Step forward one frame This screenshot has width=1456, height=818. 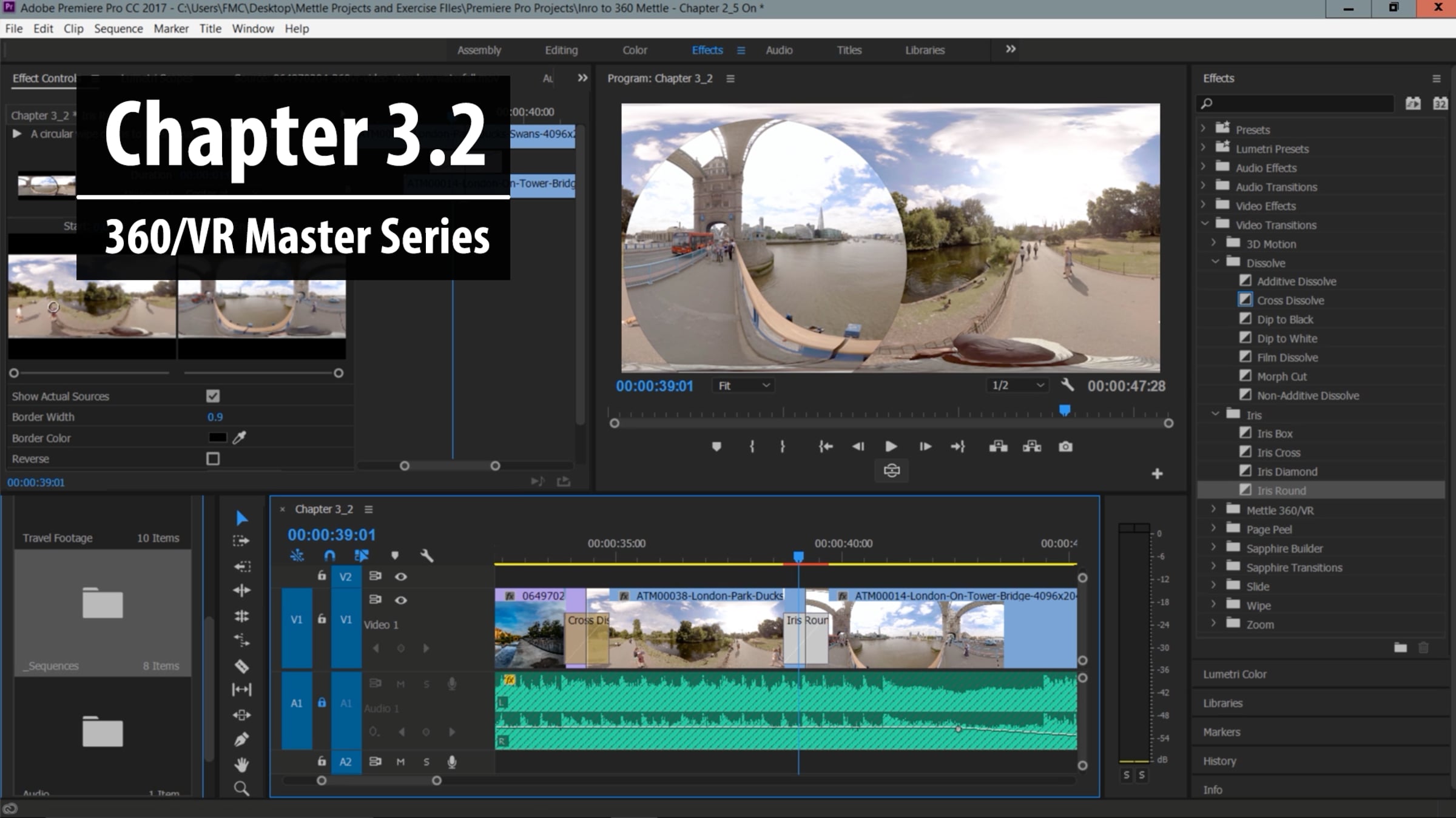point(925,447)
